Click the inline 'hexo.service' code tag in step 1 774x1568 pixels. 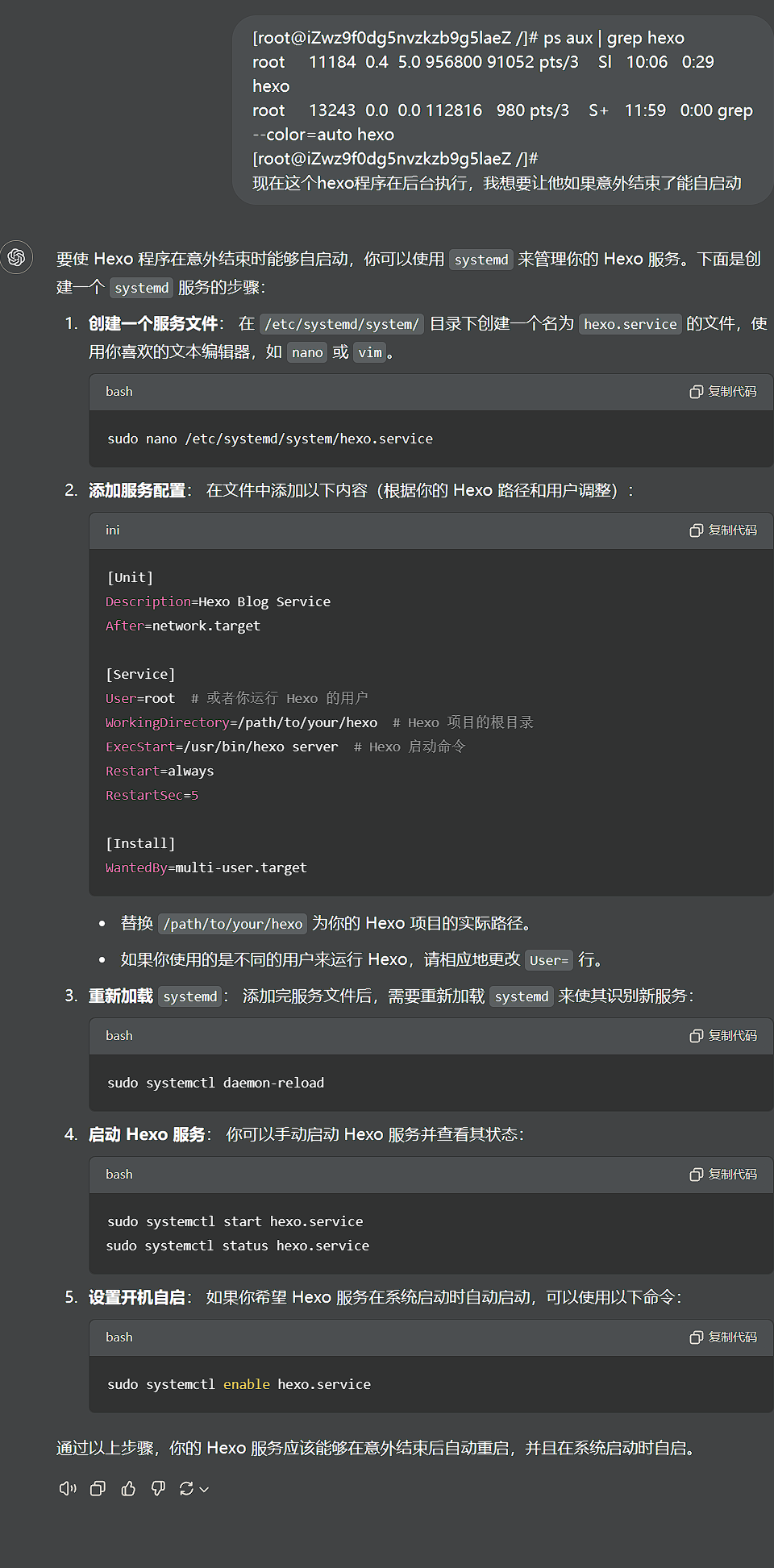630,324
